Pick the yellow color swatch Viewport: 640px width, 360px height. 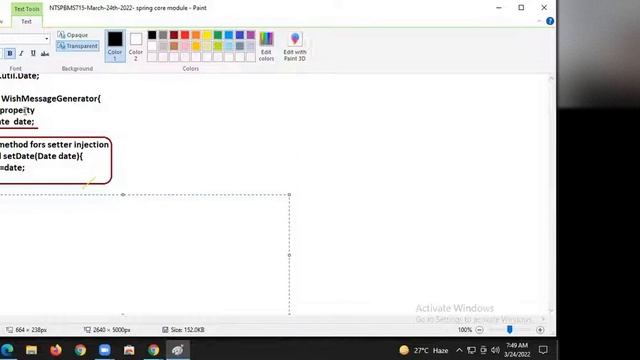[207, 35]
